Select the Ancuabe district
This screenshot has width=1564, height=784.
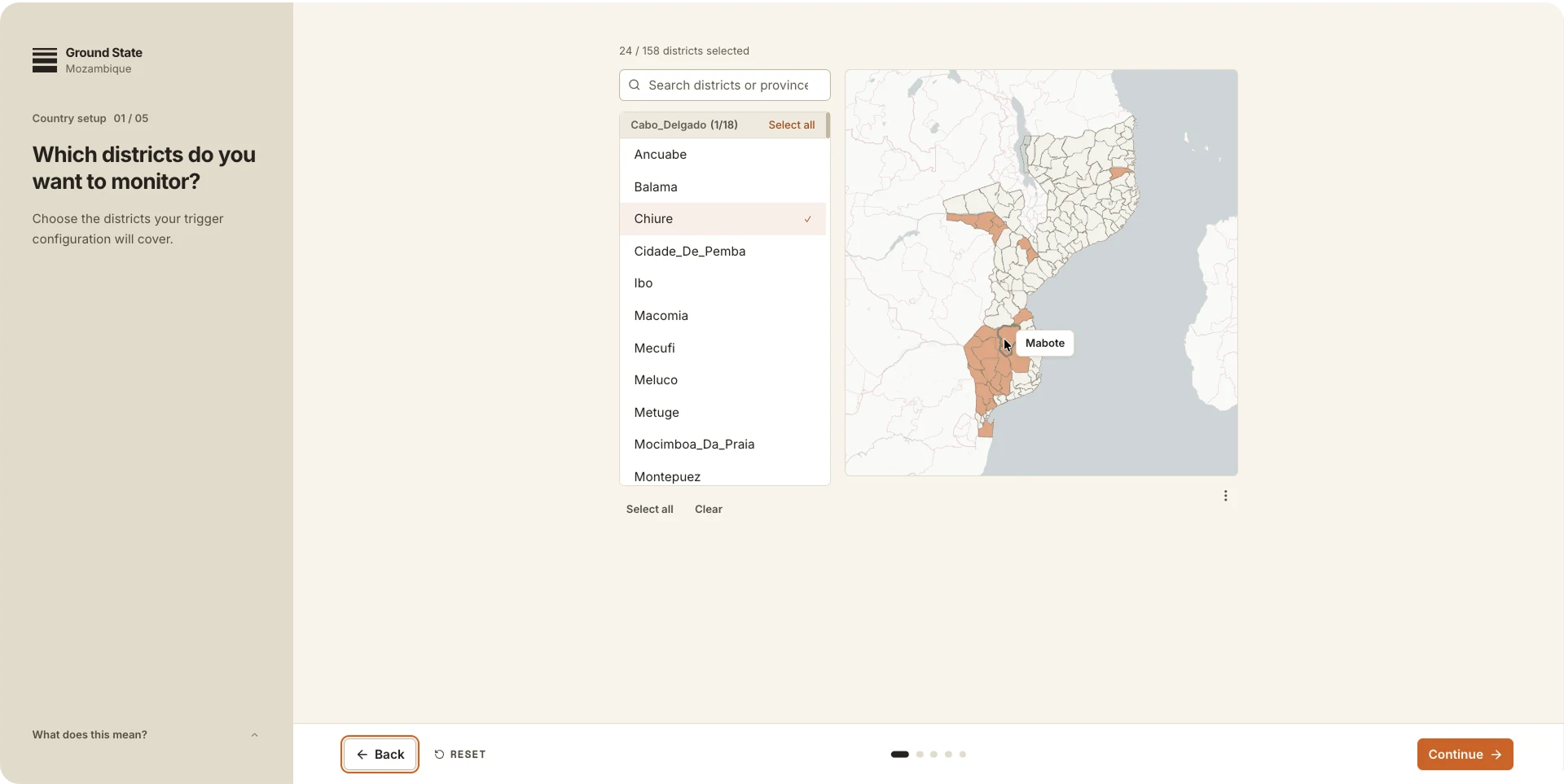pyautogui.click(x=723, y=155)
